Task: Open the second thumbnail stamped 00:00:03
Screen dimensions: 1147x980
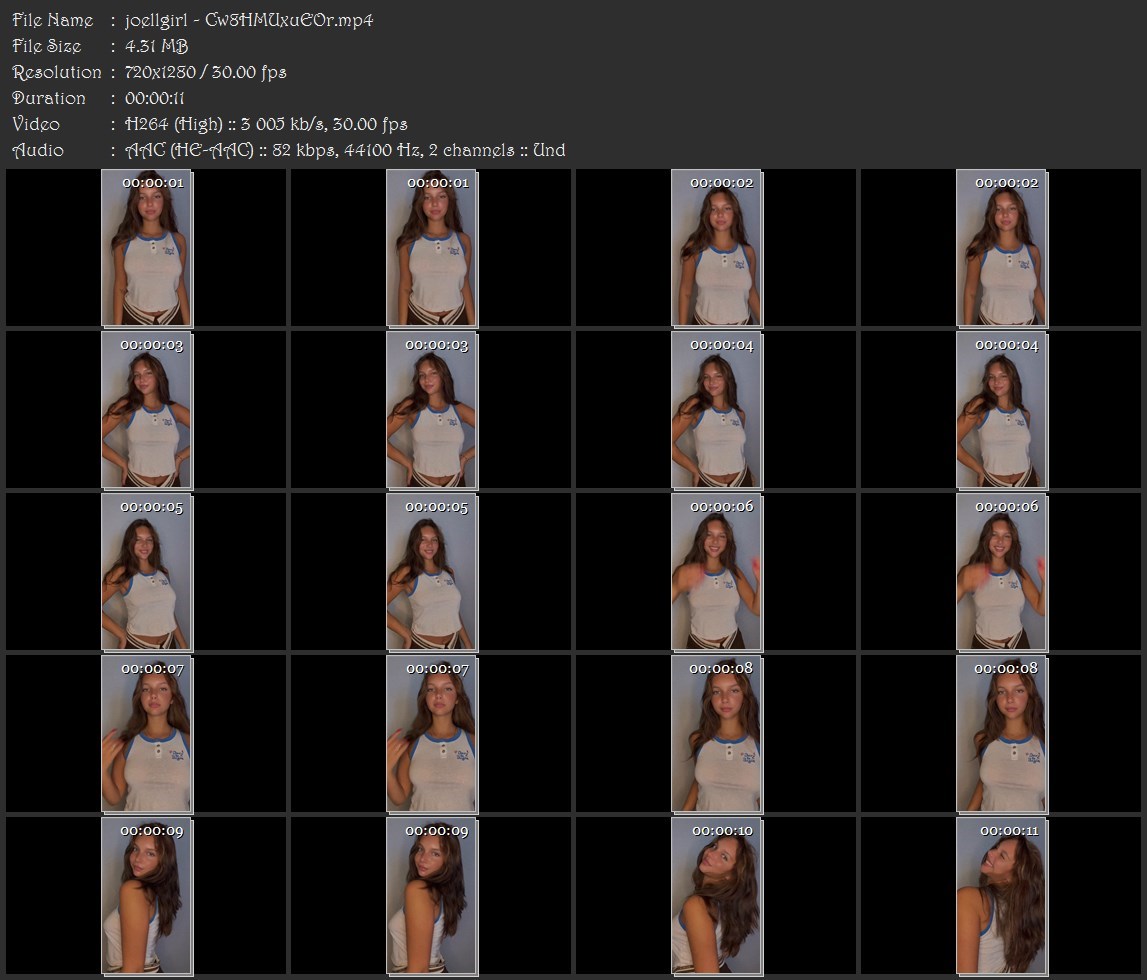Action: pyautogui.click(x=432, y=410)
